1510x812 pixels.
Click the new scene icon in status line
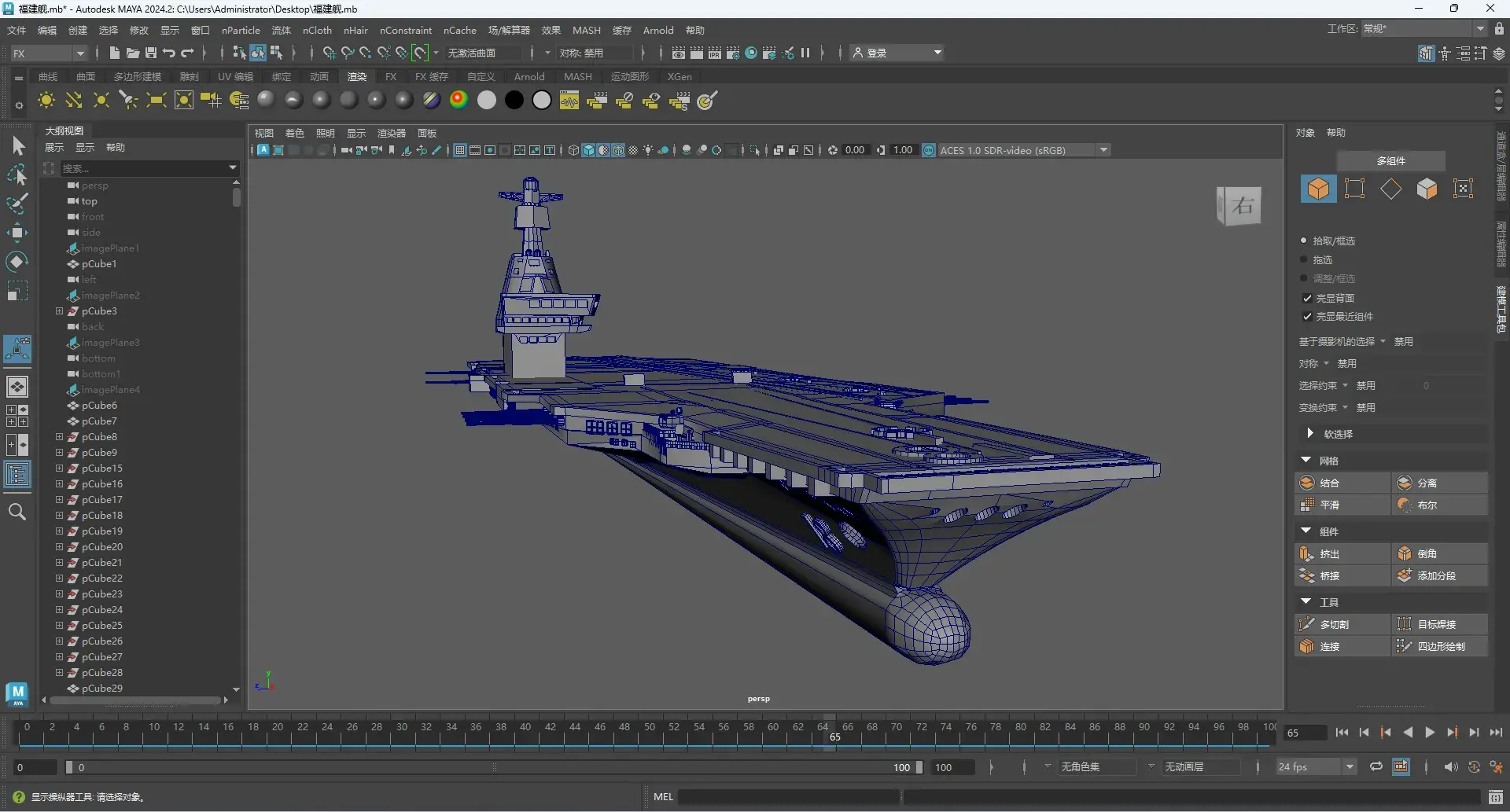pyautogui.click(x=115, y=53)
